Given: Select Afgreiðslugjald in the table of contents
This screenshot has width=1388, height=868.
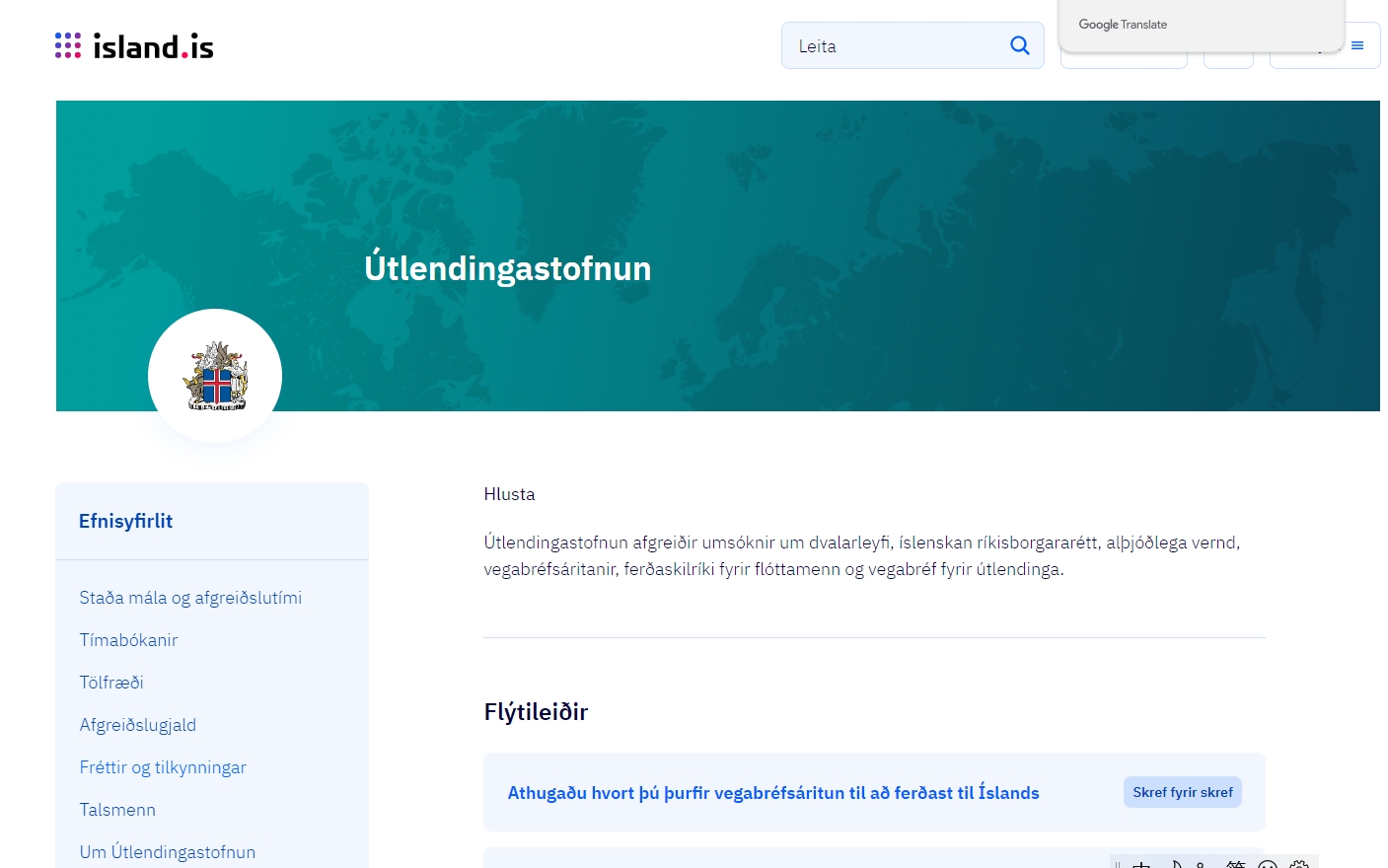Looking at the screenshot, I should click(138, 725).
